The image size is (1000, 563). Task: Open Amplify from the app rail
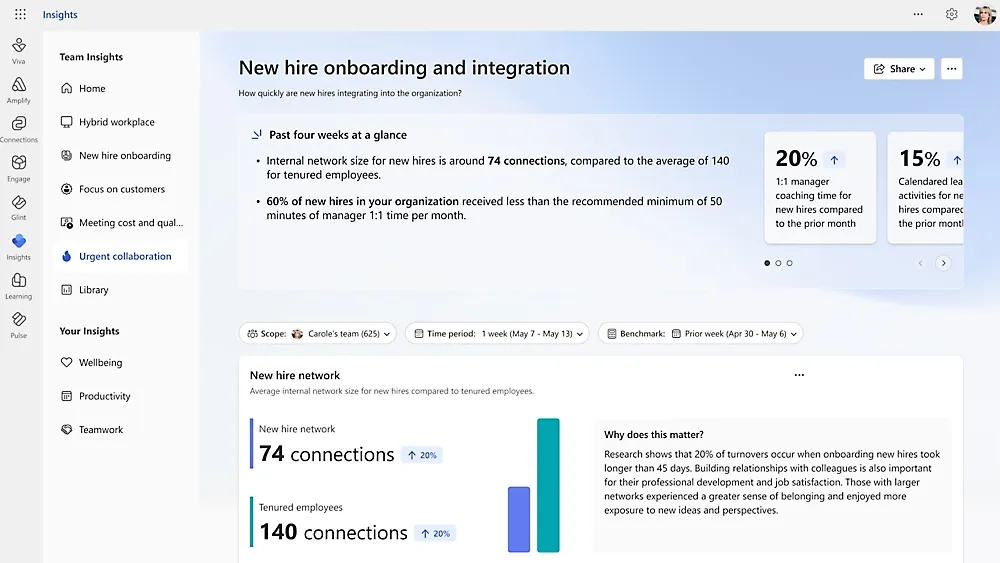click(18, 88)
